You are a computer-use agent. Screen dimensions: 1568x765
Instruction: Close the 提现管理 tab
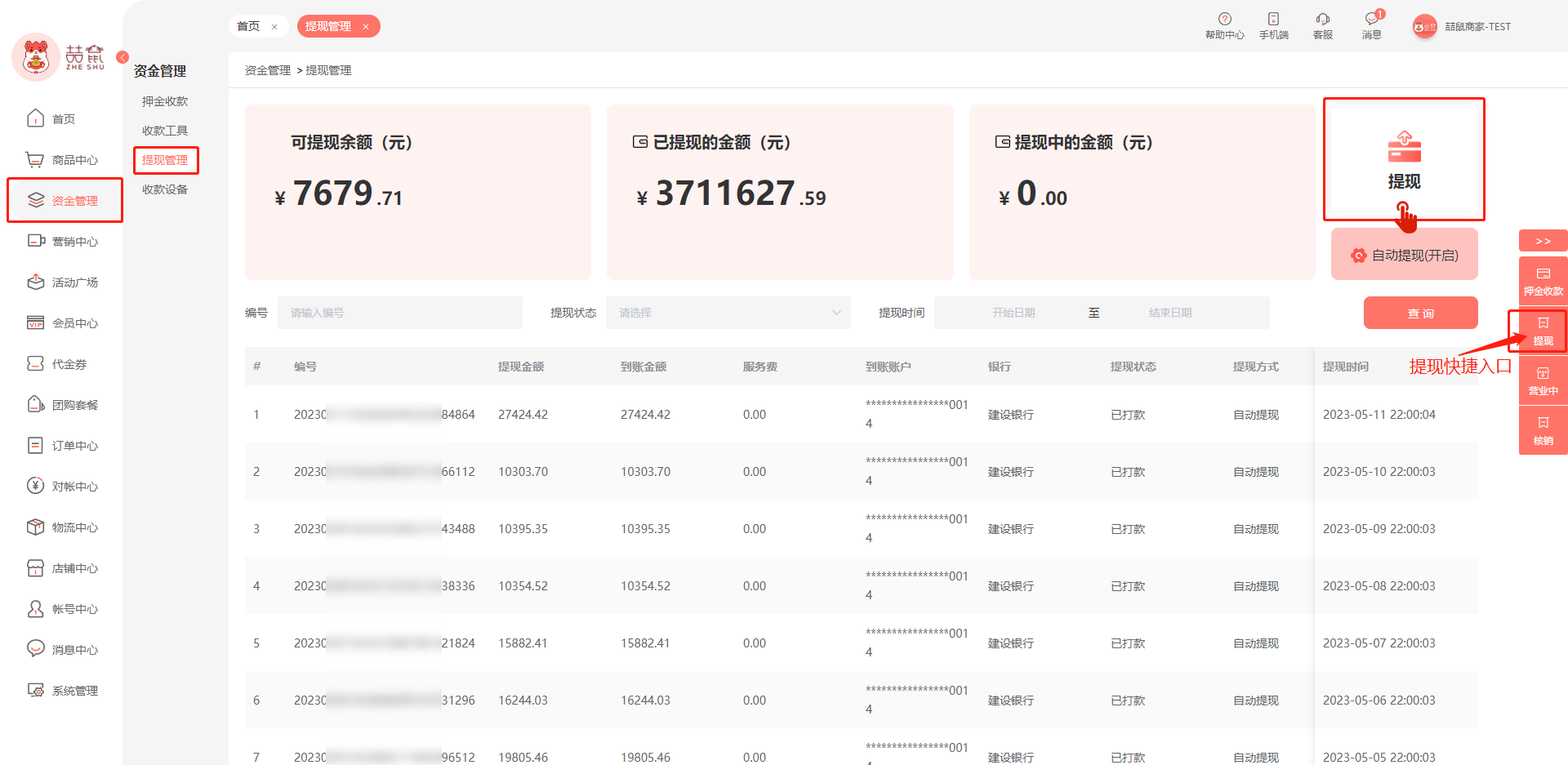(x=366, y=27)
